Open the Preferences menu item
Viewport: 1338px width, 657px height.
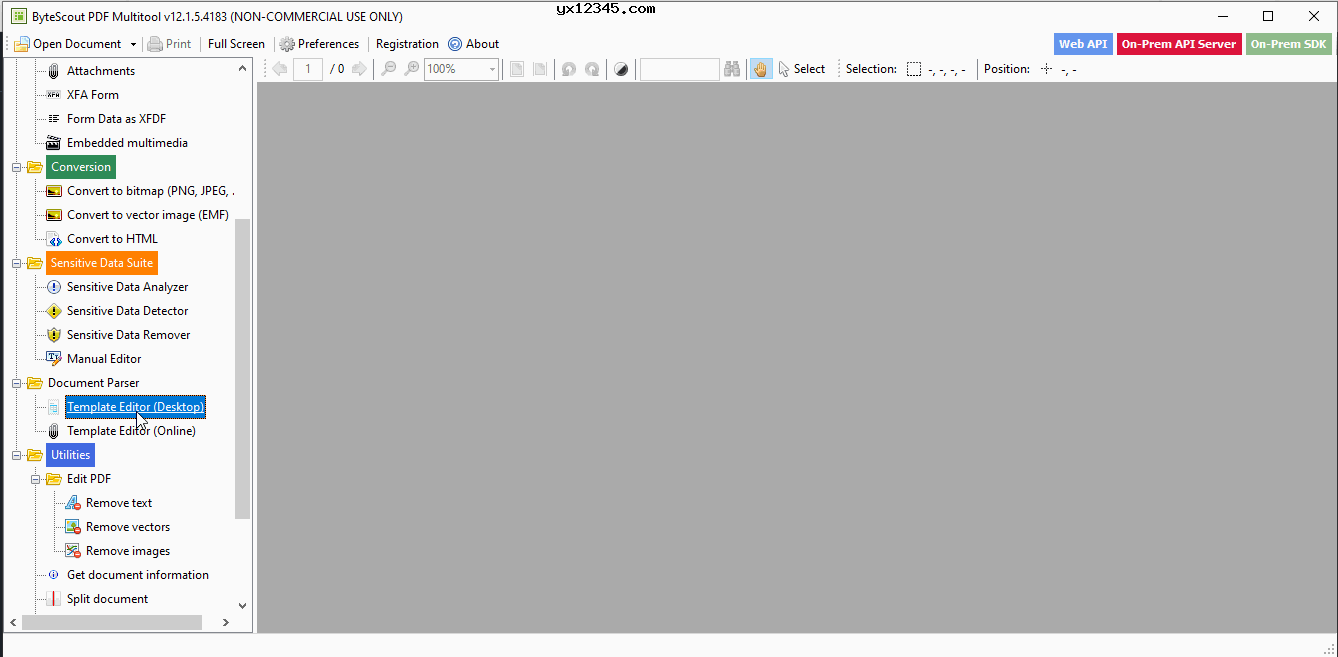[319, 44]
